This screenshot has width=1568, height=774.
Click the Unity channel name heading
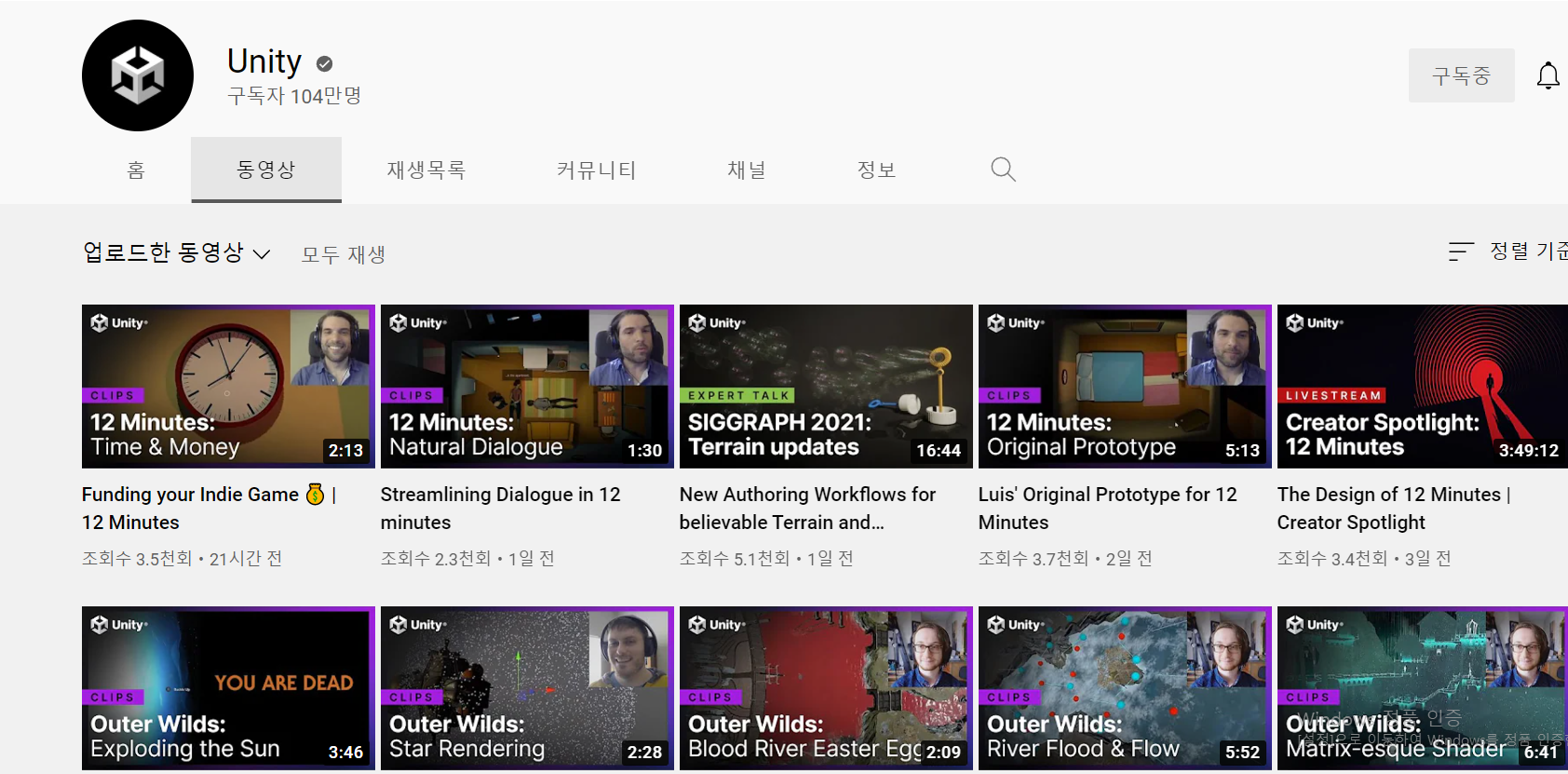click(264, 61)
